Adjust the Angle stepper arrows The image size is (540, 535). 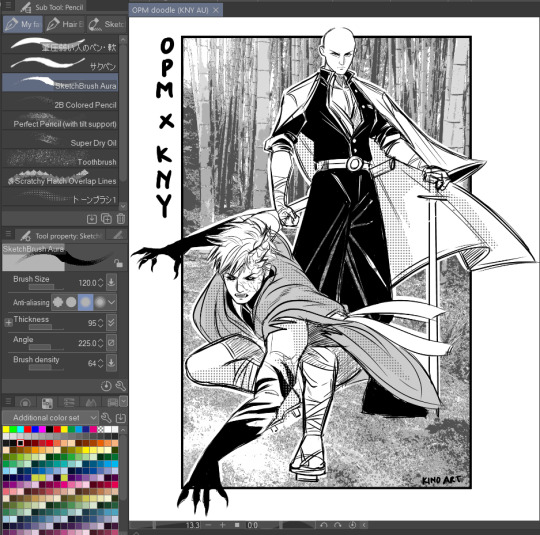(101, 343)
